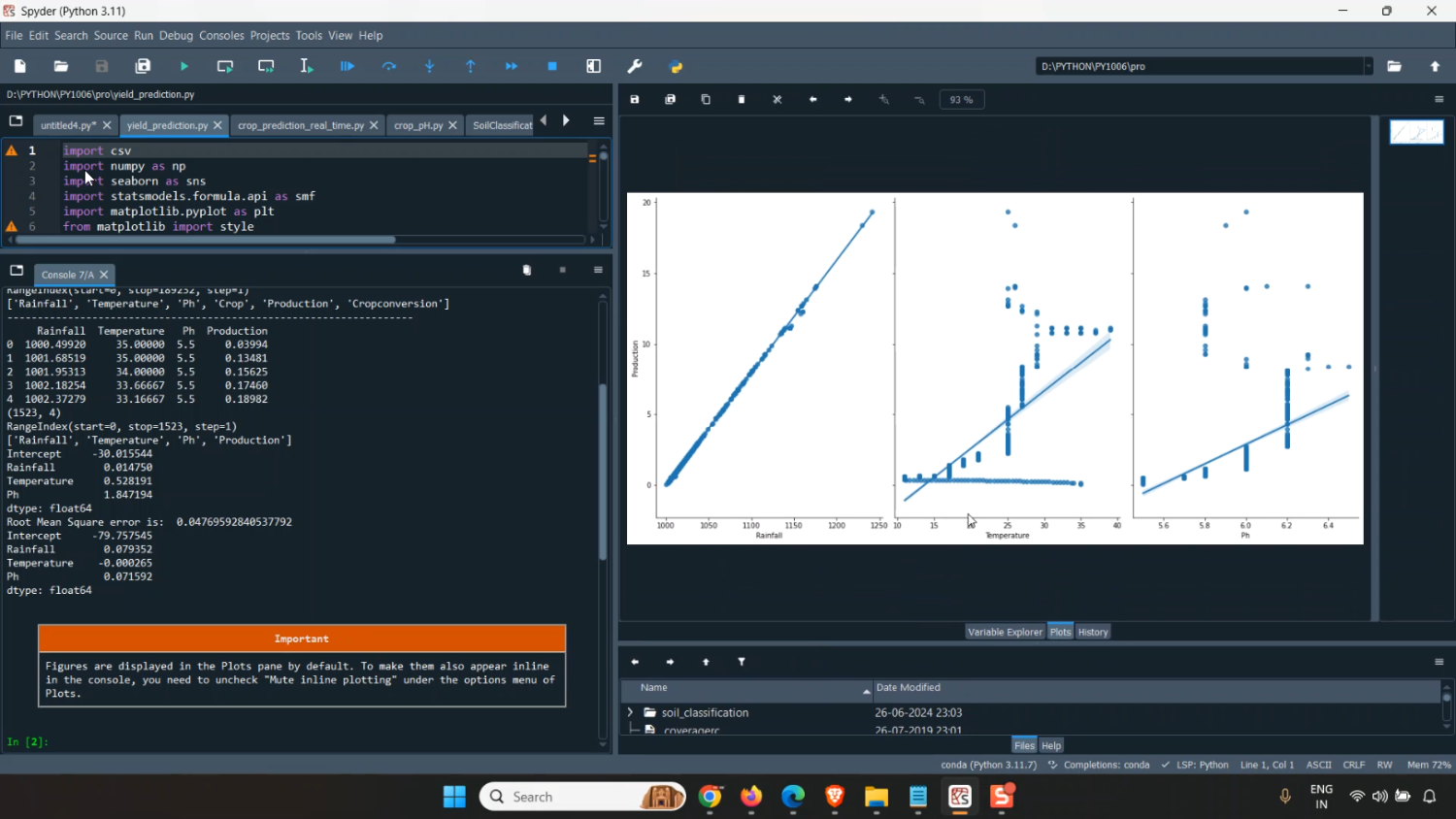Expand the soil_classification folder

click(630, 712)
